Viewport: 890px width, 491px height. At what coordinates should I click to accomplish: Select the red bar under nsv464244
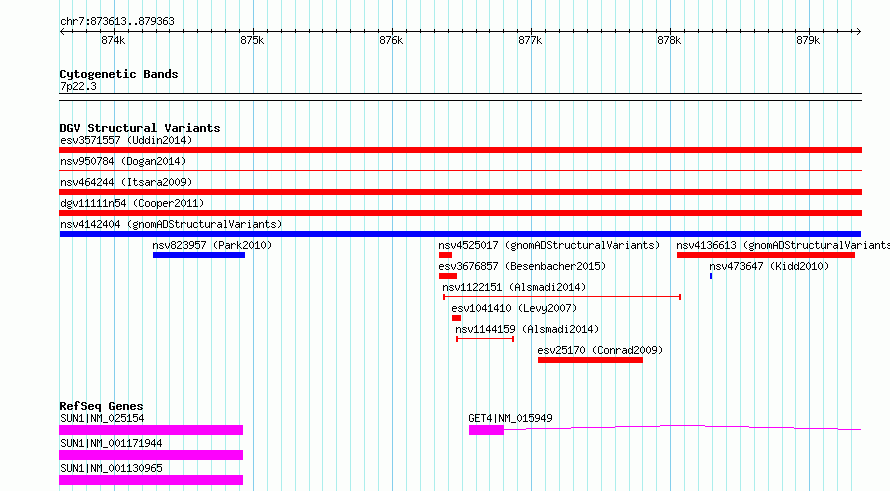460,192
